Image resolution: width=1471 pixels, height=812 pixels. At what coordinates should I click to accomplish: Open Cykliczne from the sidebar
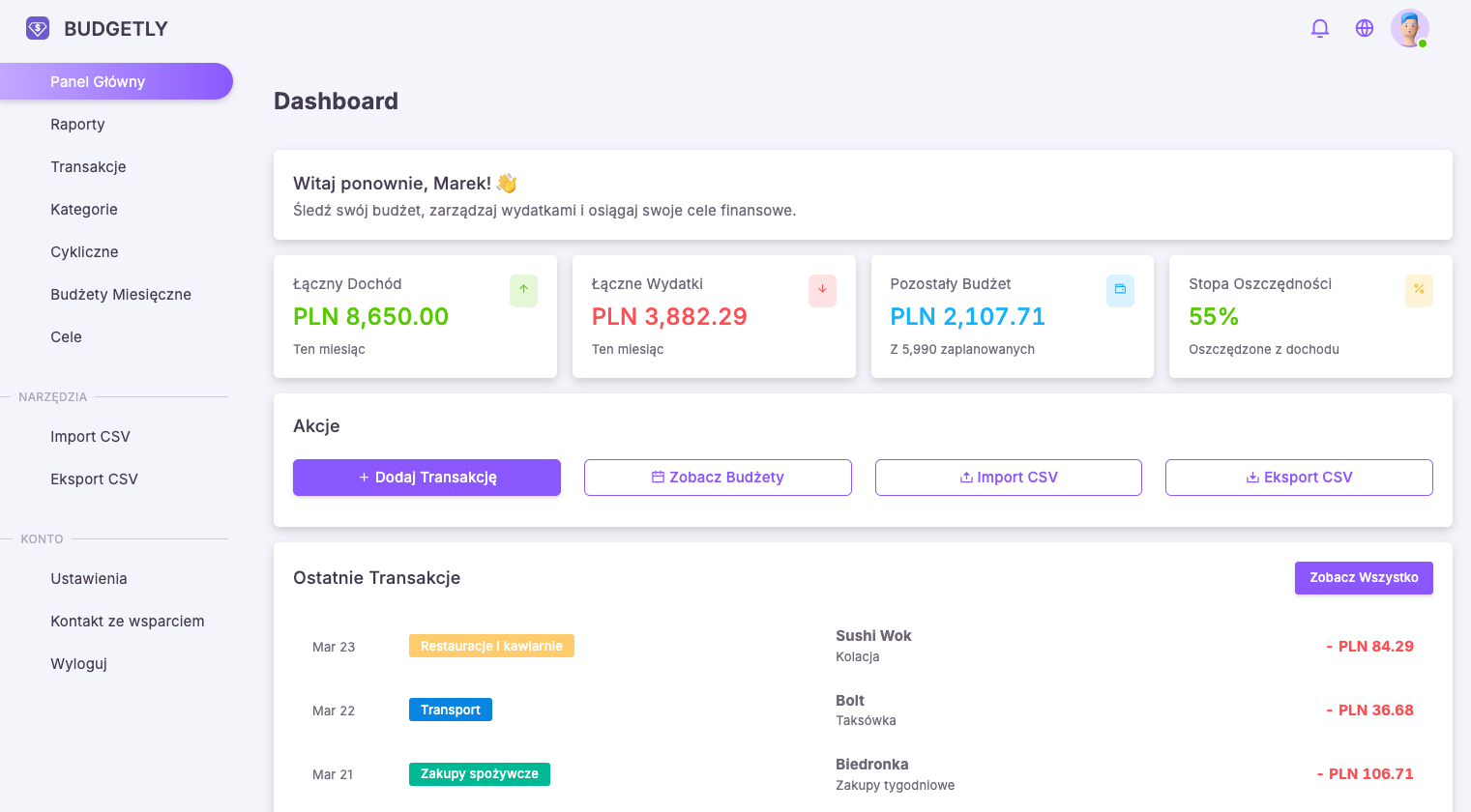click(x=84, y=251)
